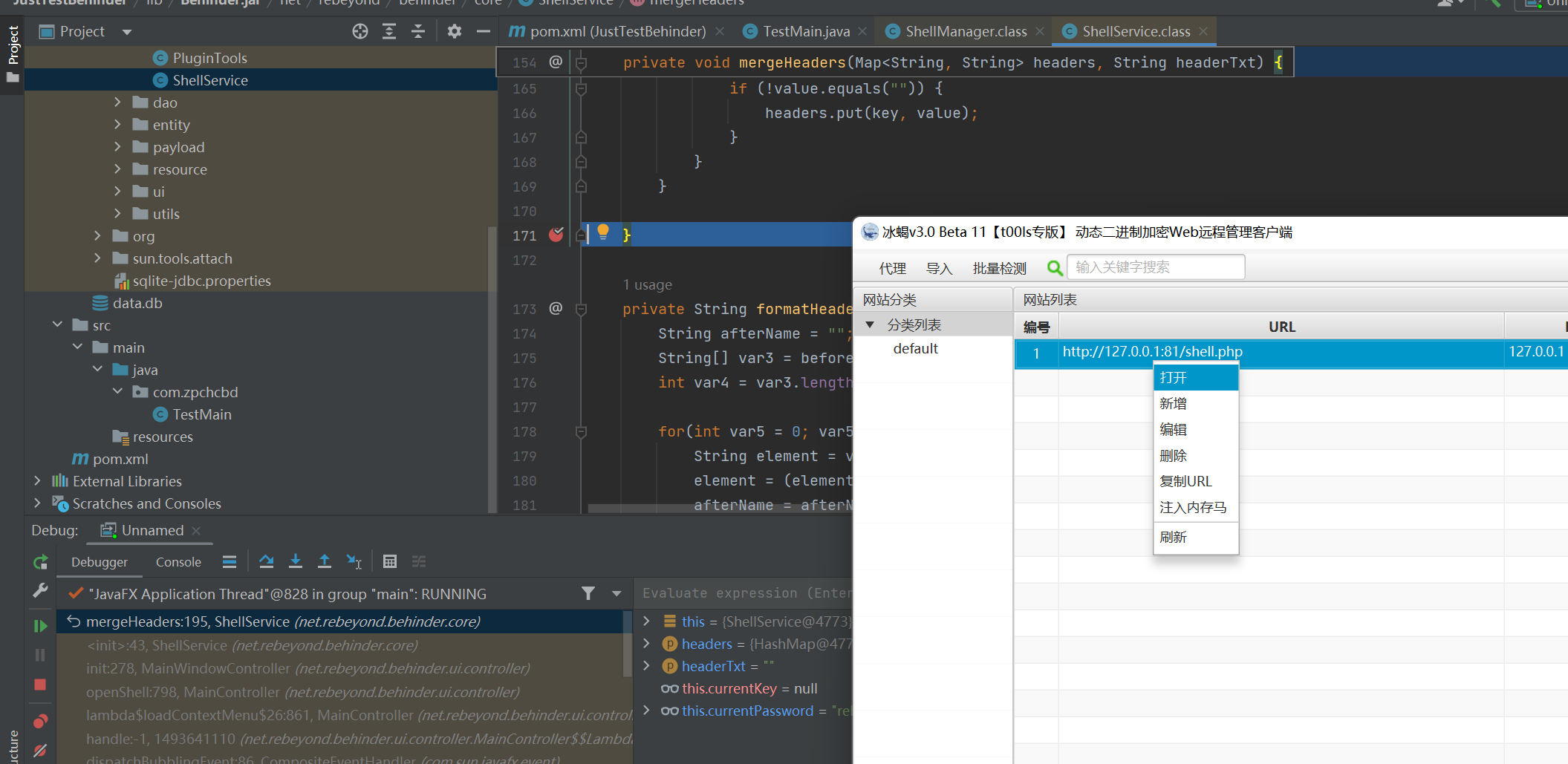Screen dimensions: 1568x764
Task: Close the ShellService.class tab
Action: coord(1203,31)
